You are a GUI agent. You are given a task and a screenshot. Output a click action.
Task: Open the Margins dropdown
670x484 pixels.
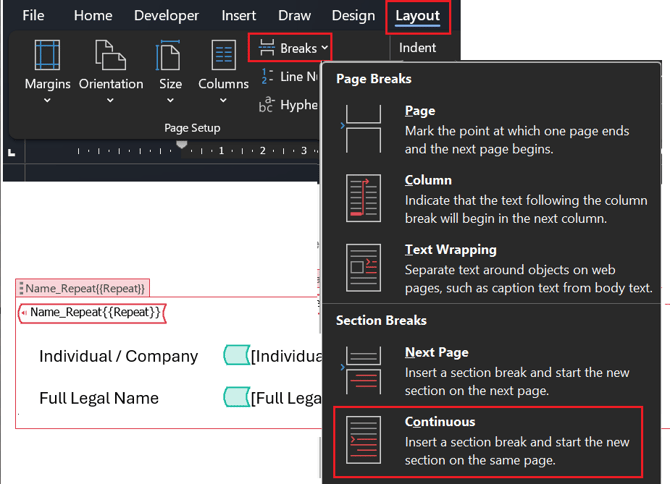click(x=47, y=72)
